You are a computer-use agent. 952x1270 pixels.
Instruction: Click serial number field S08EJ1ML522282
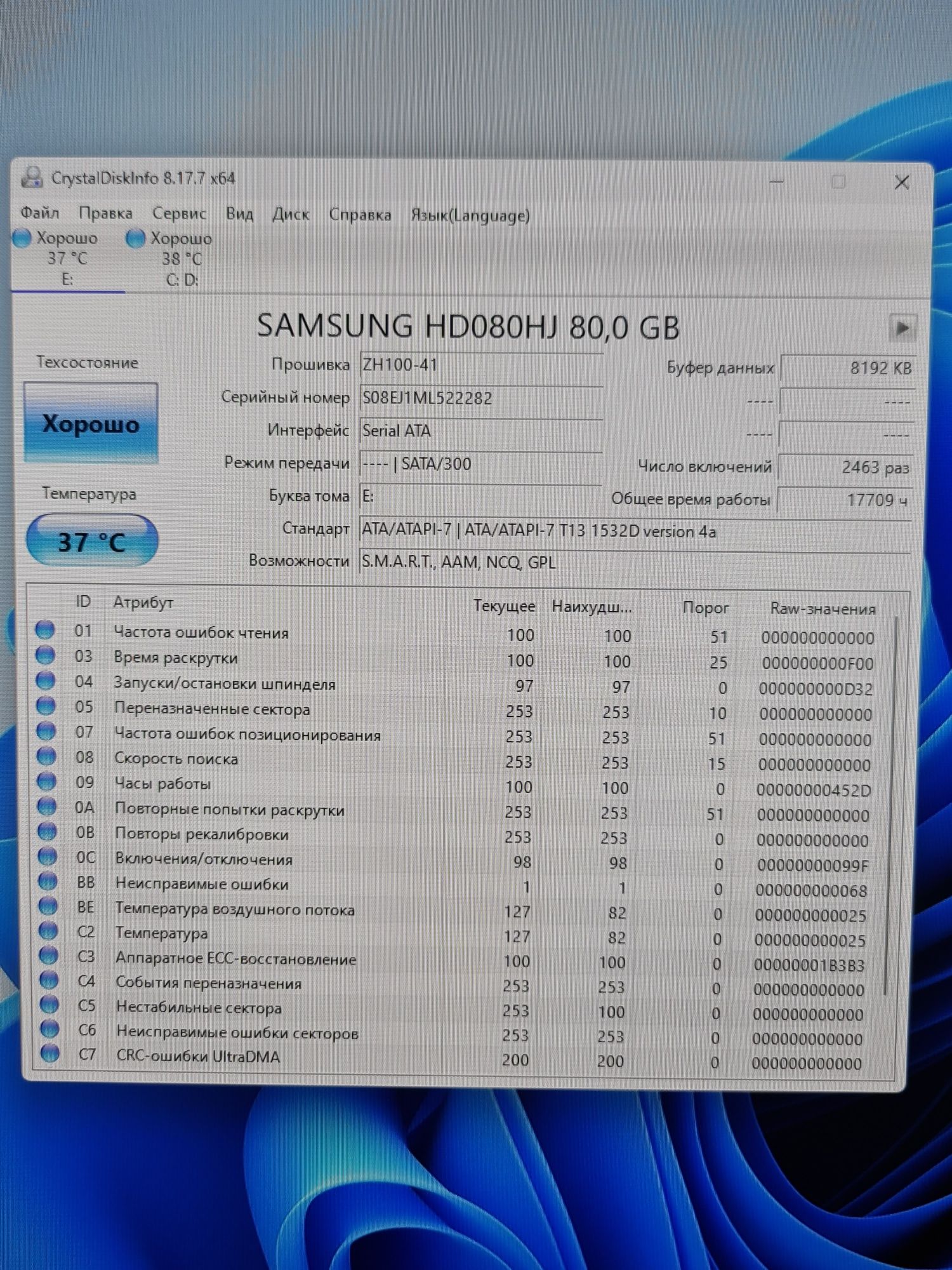[x=481, y=398]
